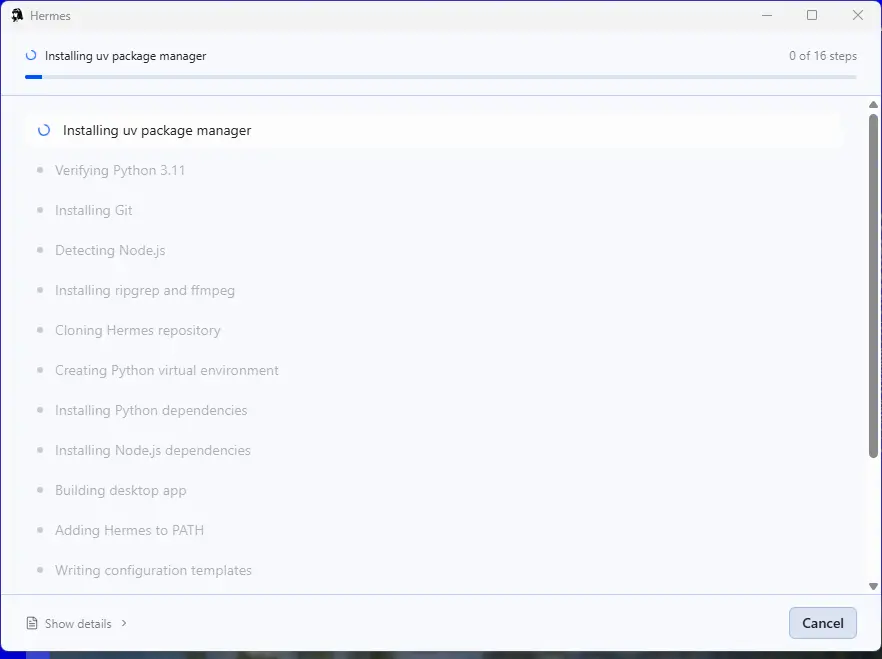Click the scrollbar up arrow
The width and height of the screenshot is (882, 659).
(x=873, y=105)
